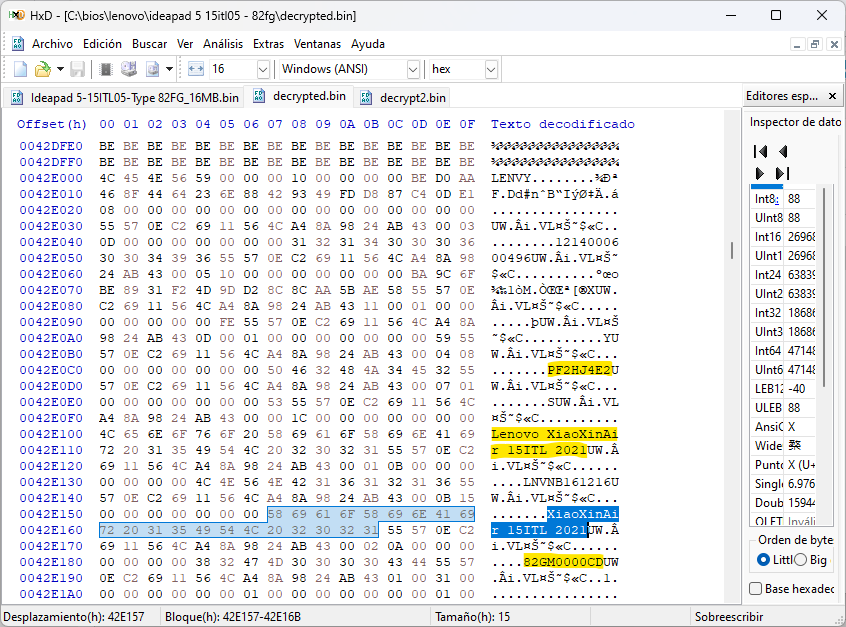Open the Ver menu
Image resolution: width=846 pixels, height=627 pixels.
185,44
